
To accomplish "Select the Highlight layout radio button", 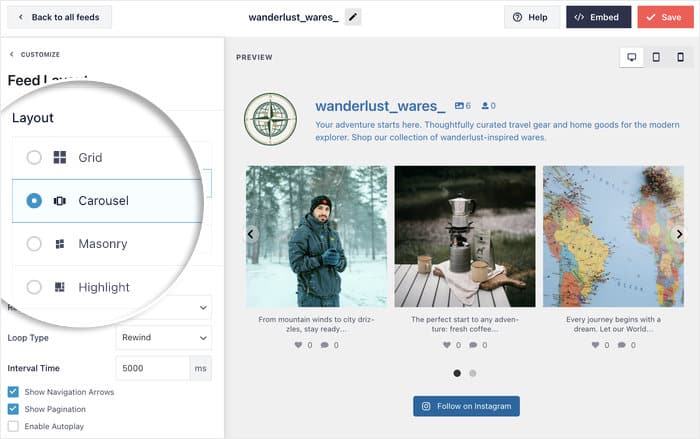I will tap(34, 287).
